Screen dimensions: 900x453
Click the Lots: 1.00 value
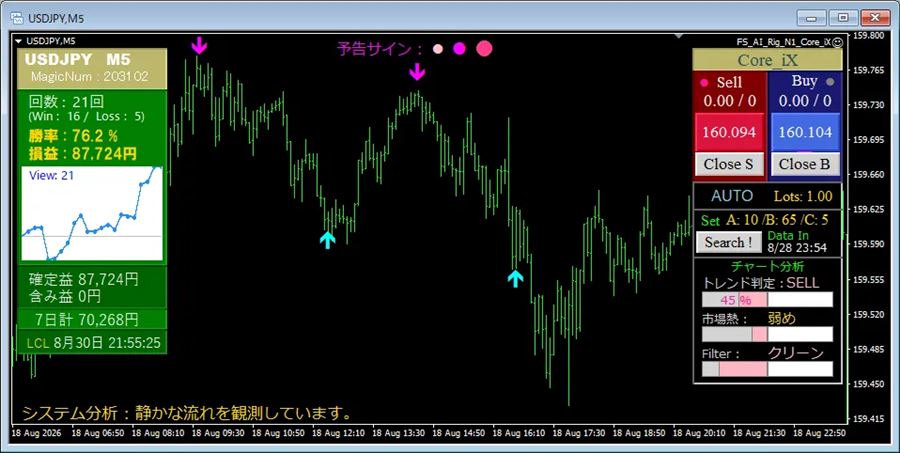(x=803, y=196)
